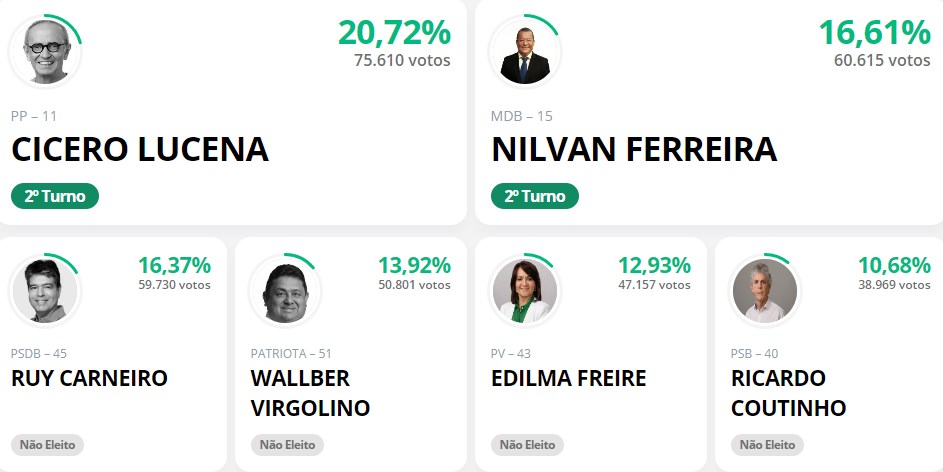
Task: Click Edilma Freire's portrait photo
Action: click(525, 291)
